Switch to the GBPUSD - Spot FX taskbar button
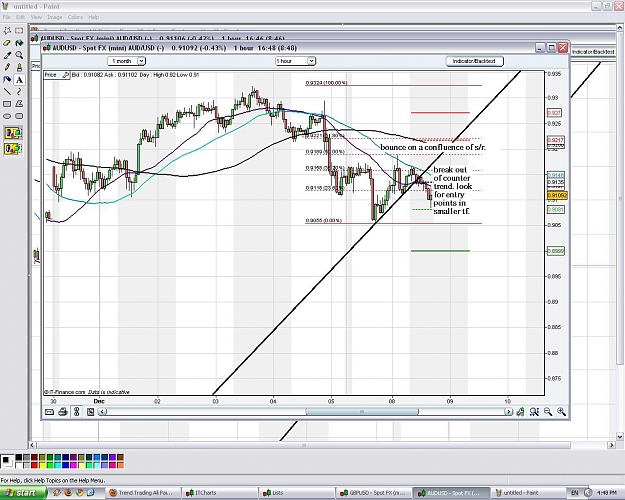Viewport: 625px width, 500px height. [372, 493]
